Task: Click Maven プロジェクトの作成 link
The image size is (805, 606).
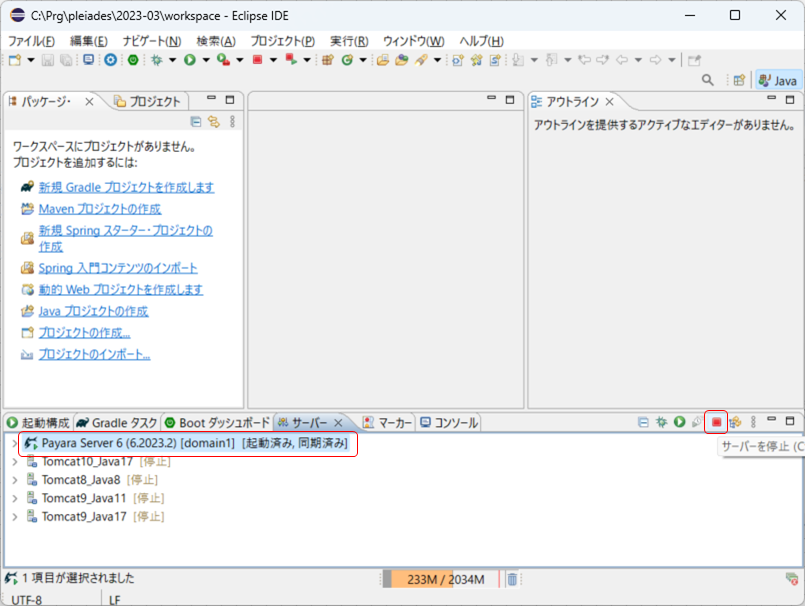Action: pyautogui.click(x=100, y=209)
